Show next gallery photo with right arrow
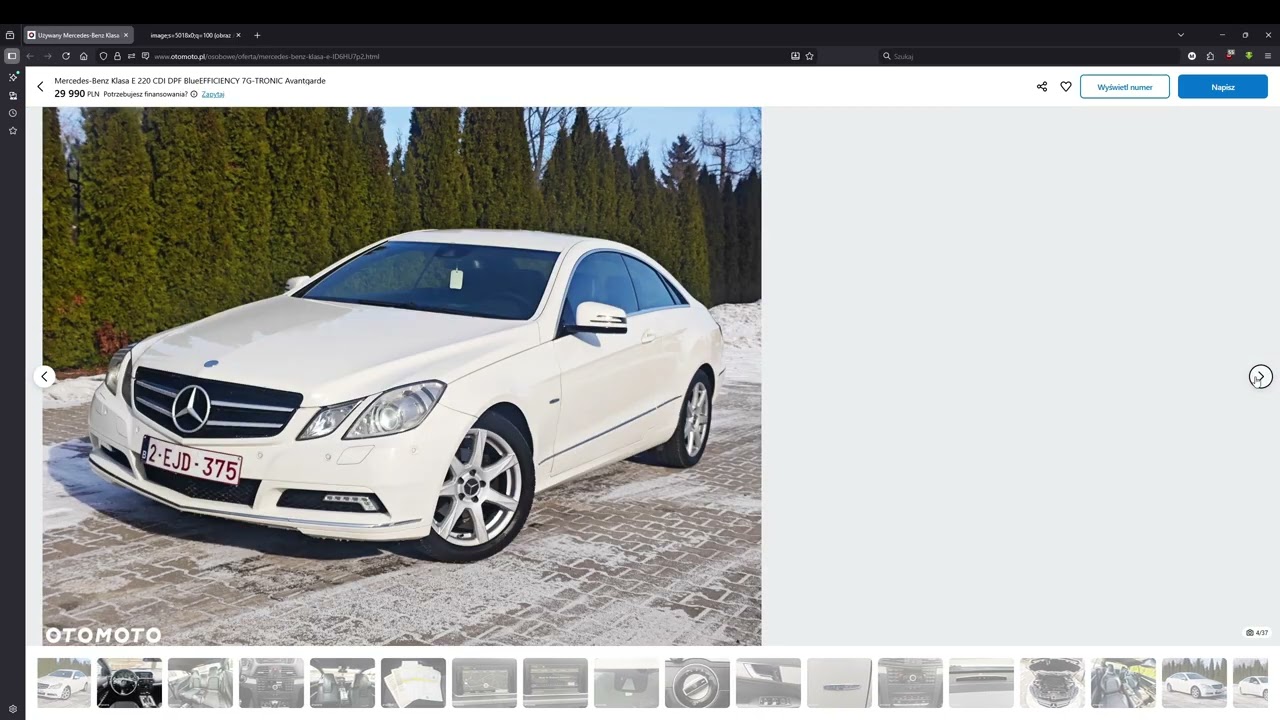Screen dimensions: 1280x720 point(1260,376)
